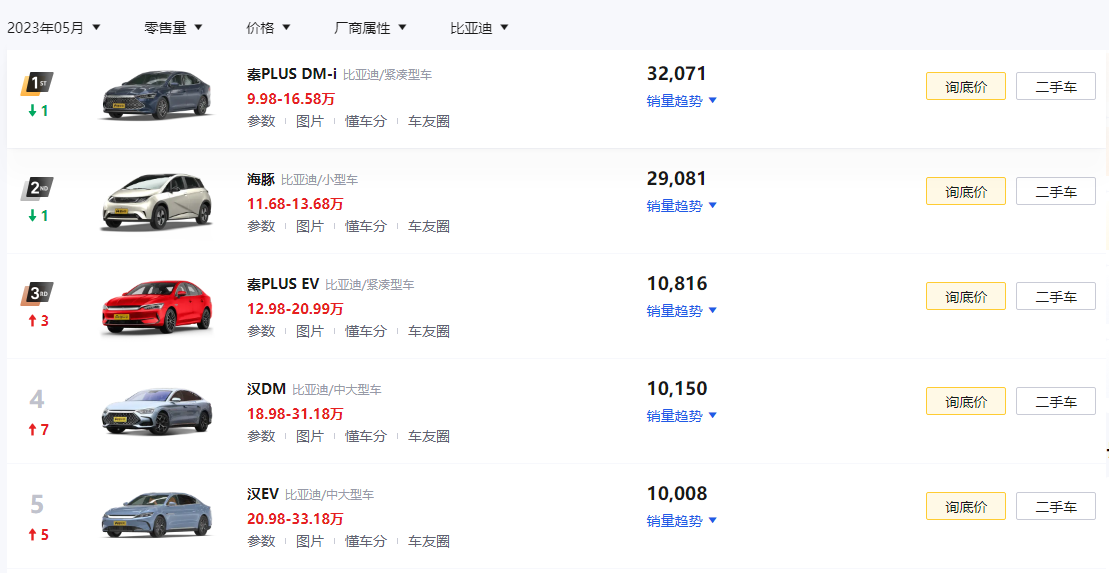Image resolution: width=1109 pixels, height=573 pixels.
Task: Open 车友圈 for 秦PLUS DM-i
Action: click(429, 121)
